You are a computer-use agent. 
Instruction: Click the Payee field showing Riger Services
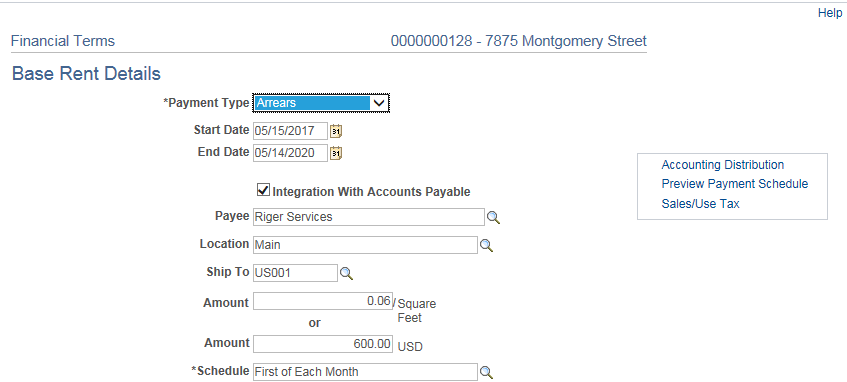(x=369, y=217)
